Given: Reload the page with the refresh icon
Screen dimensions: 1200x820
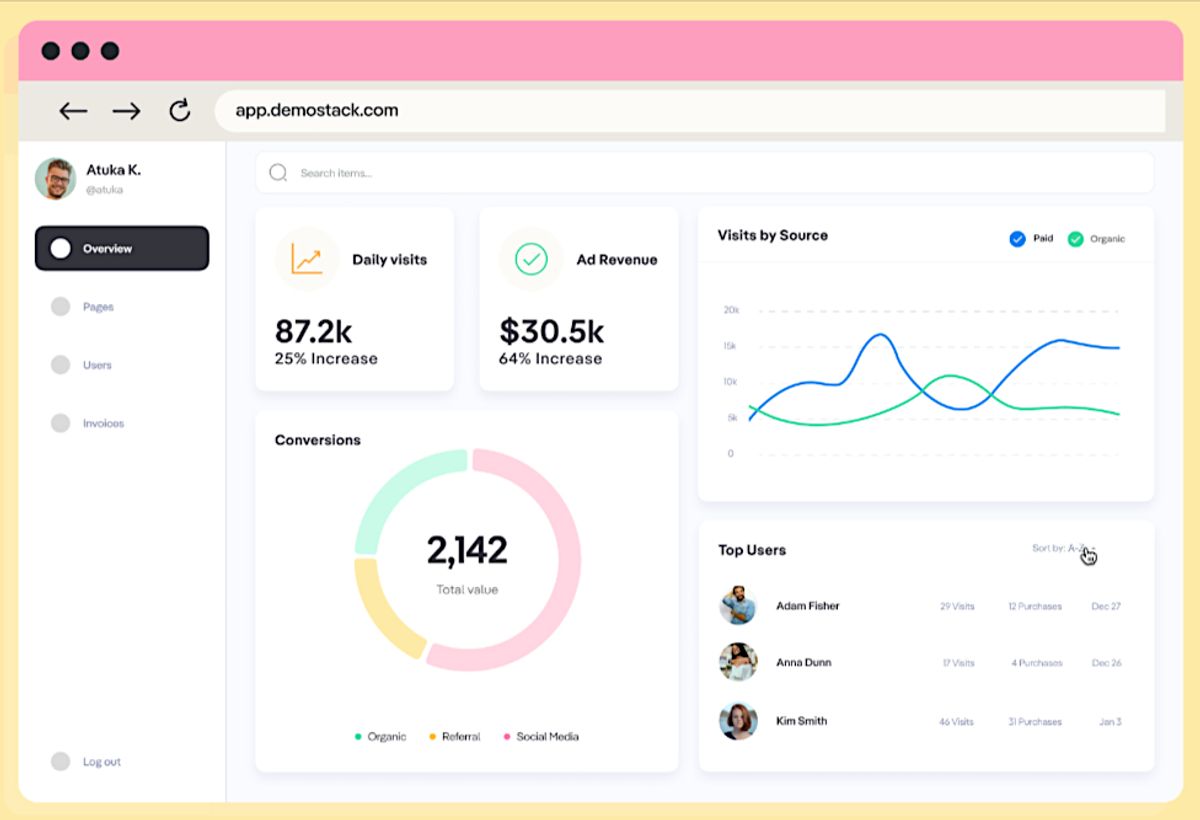Looking at the screenshot, I should coord(180,110).
